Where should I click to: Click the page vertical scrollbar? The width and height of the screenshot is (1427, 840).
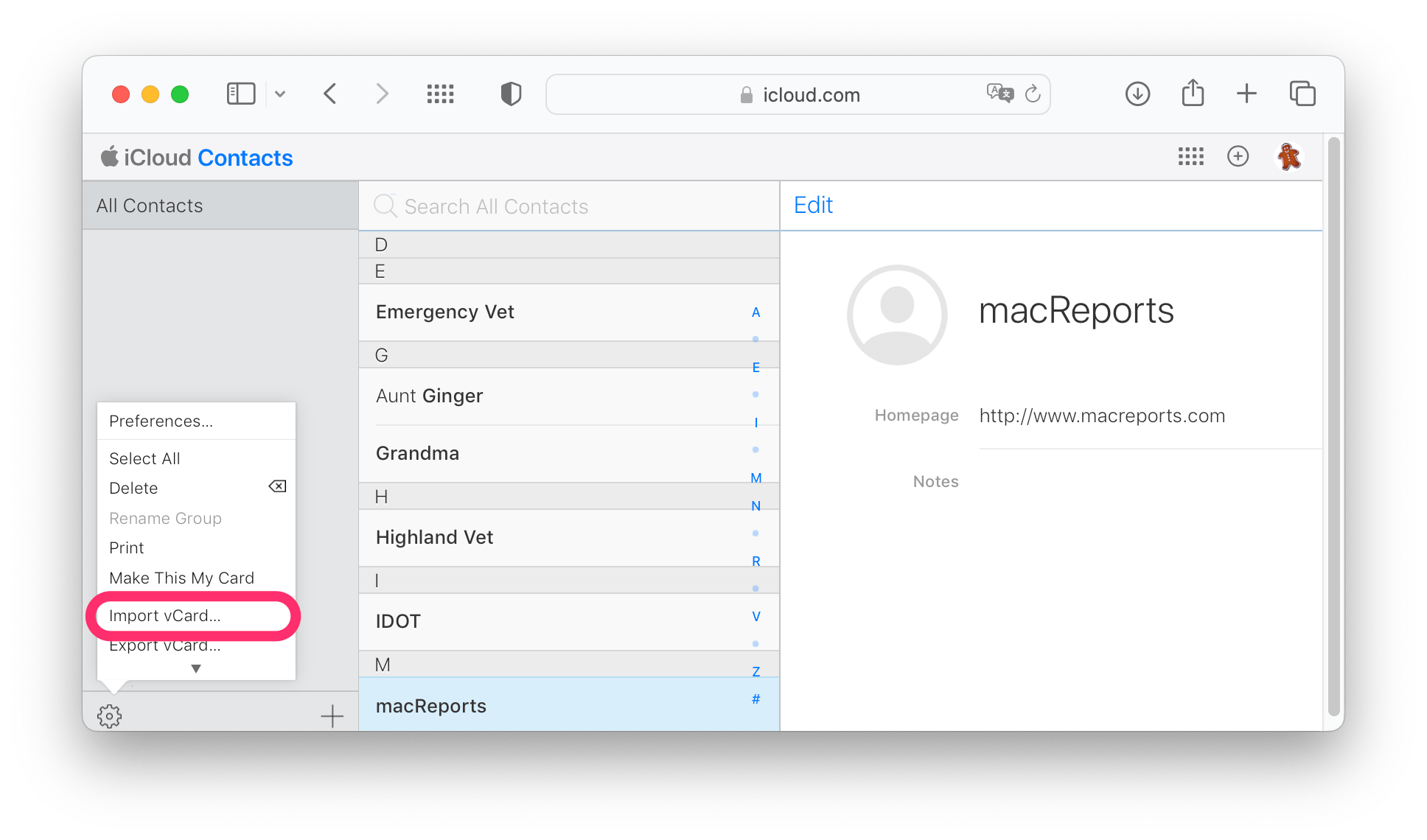(1333, 426)
